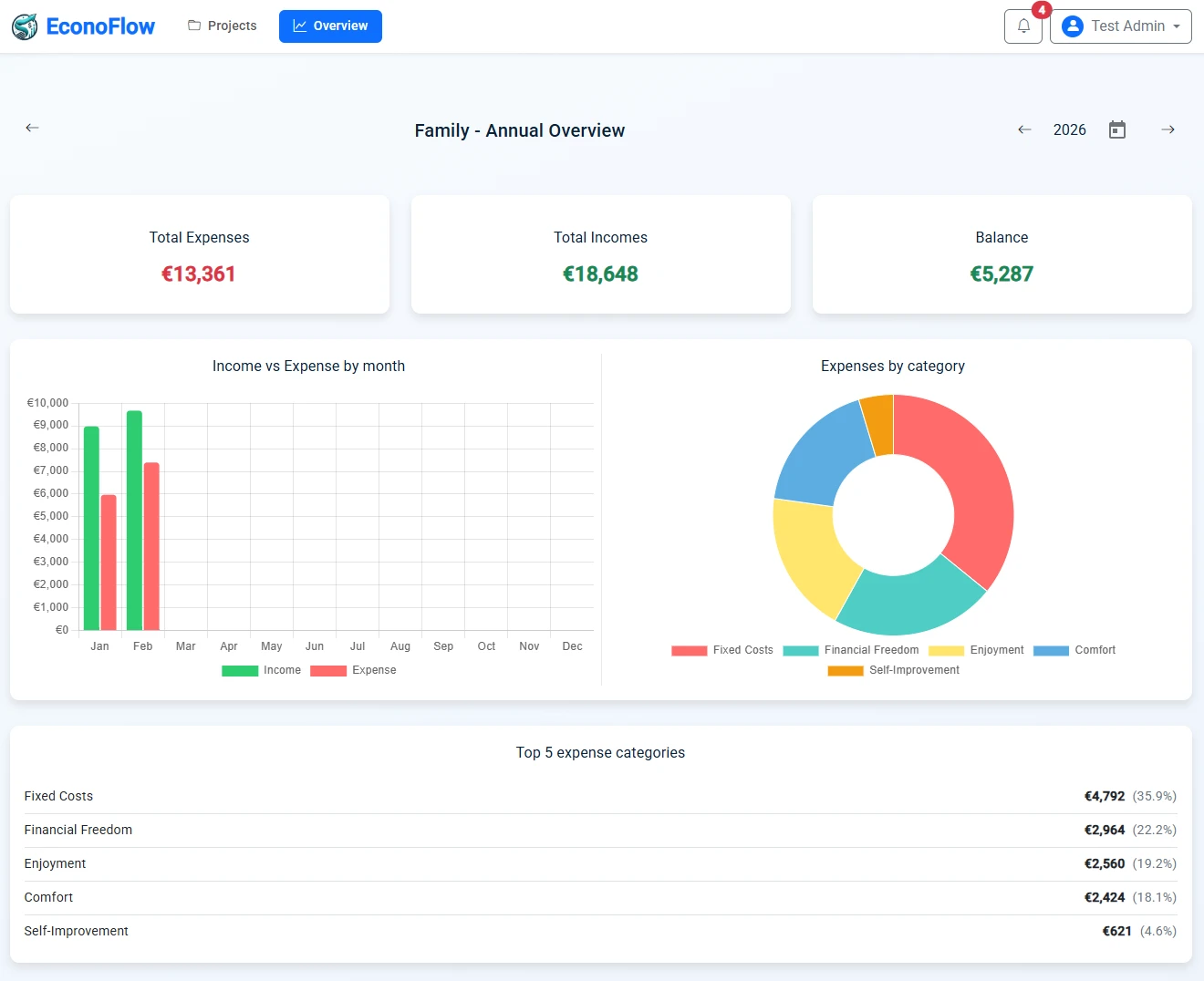Go to next year arrow

(x=1168, y=129)
